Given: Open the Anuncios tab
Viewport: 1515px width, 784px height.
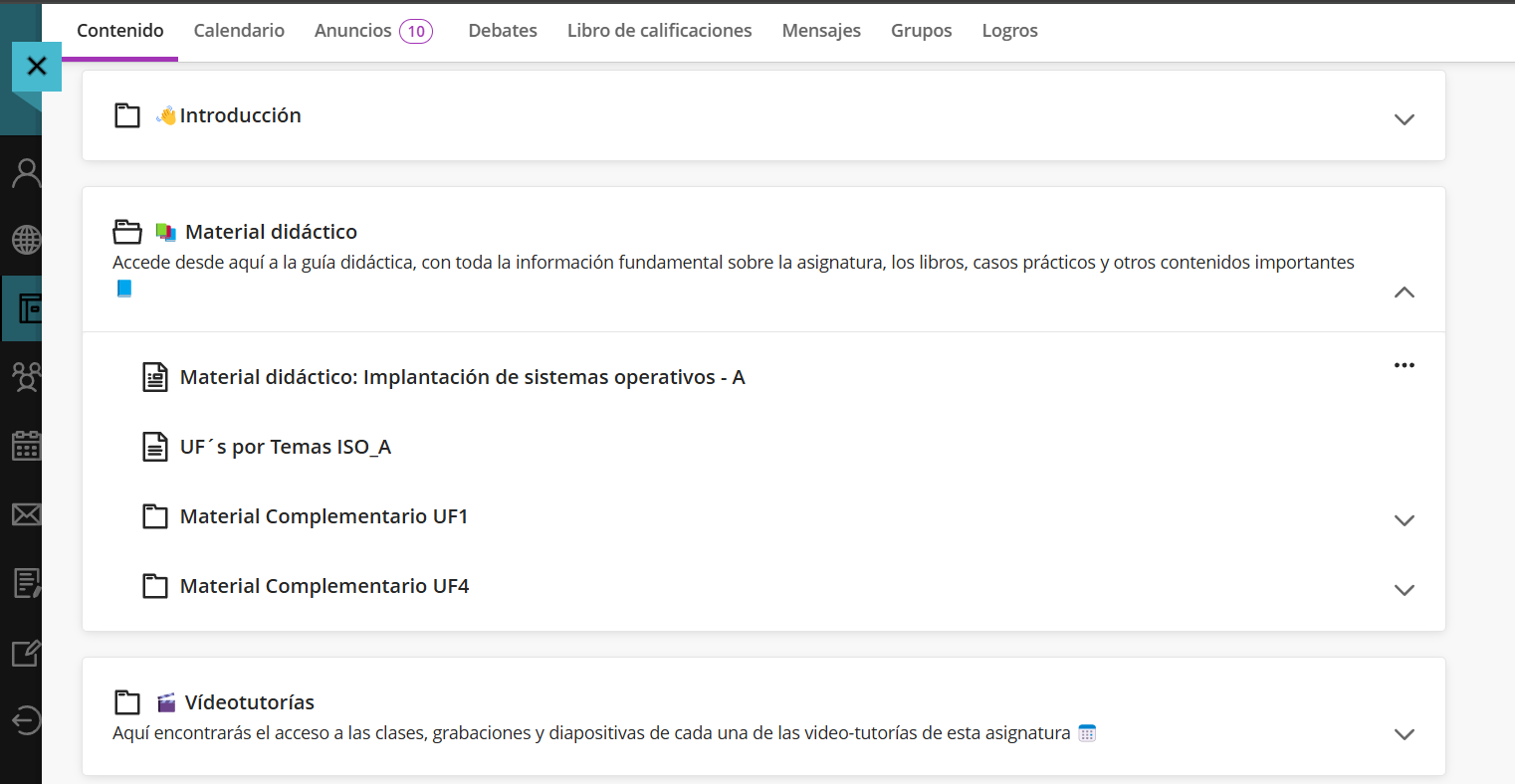Looking at the screenshot, I should [x=353, y=31].
